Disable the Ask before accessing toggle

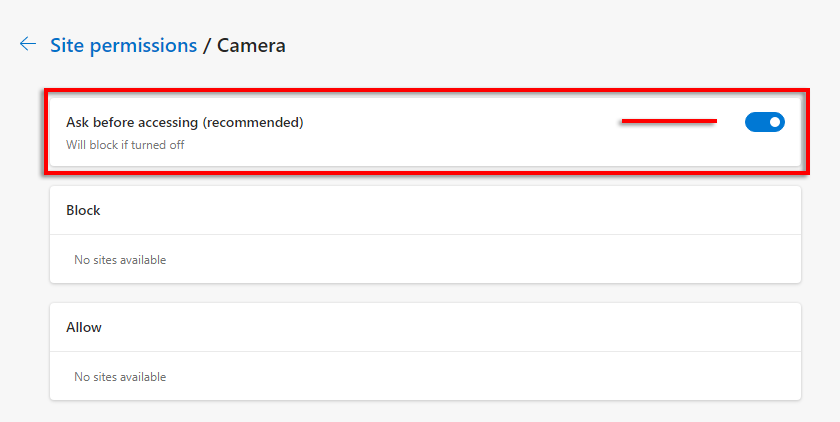pyautogui.click(x=765, y=122)
